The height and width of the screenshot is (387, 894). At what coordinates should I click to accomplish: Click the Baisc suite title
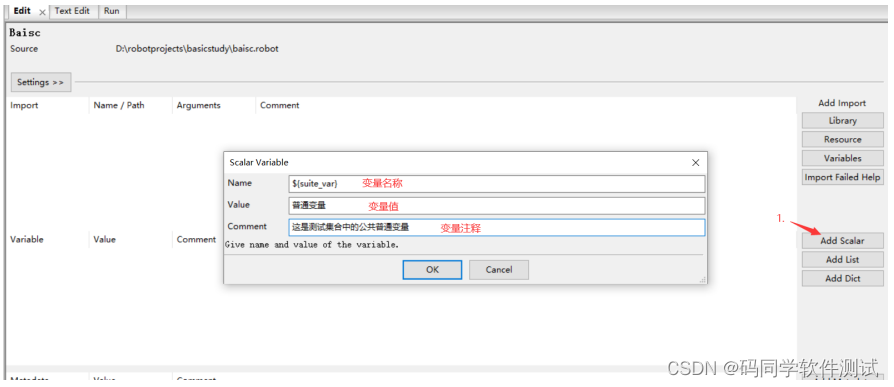(25, 33)
